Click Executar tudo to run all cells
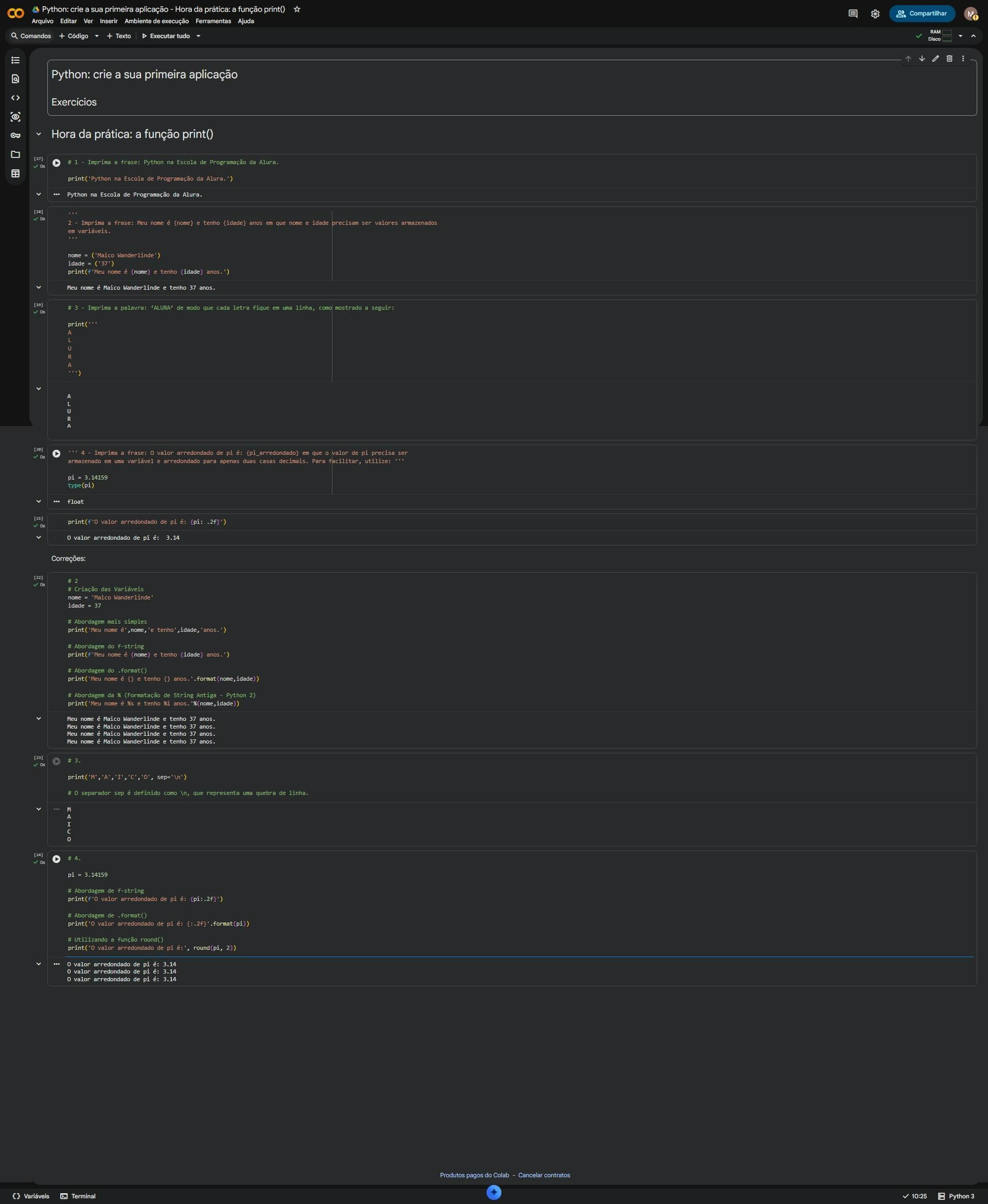The height and width of the screenshot is (1204, 988). [166, 36]
